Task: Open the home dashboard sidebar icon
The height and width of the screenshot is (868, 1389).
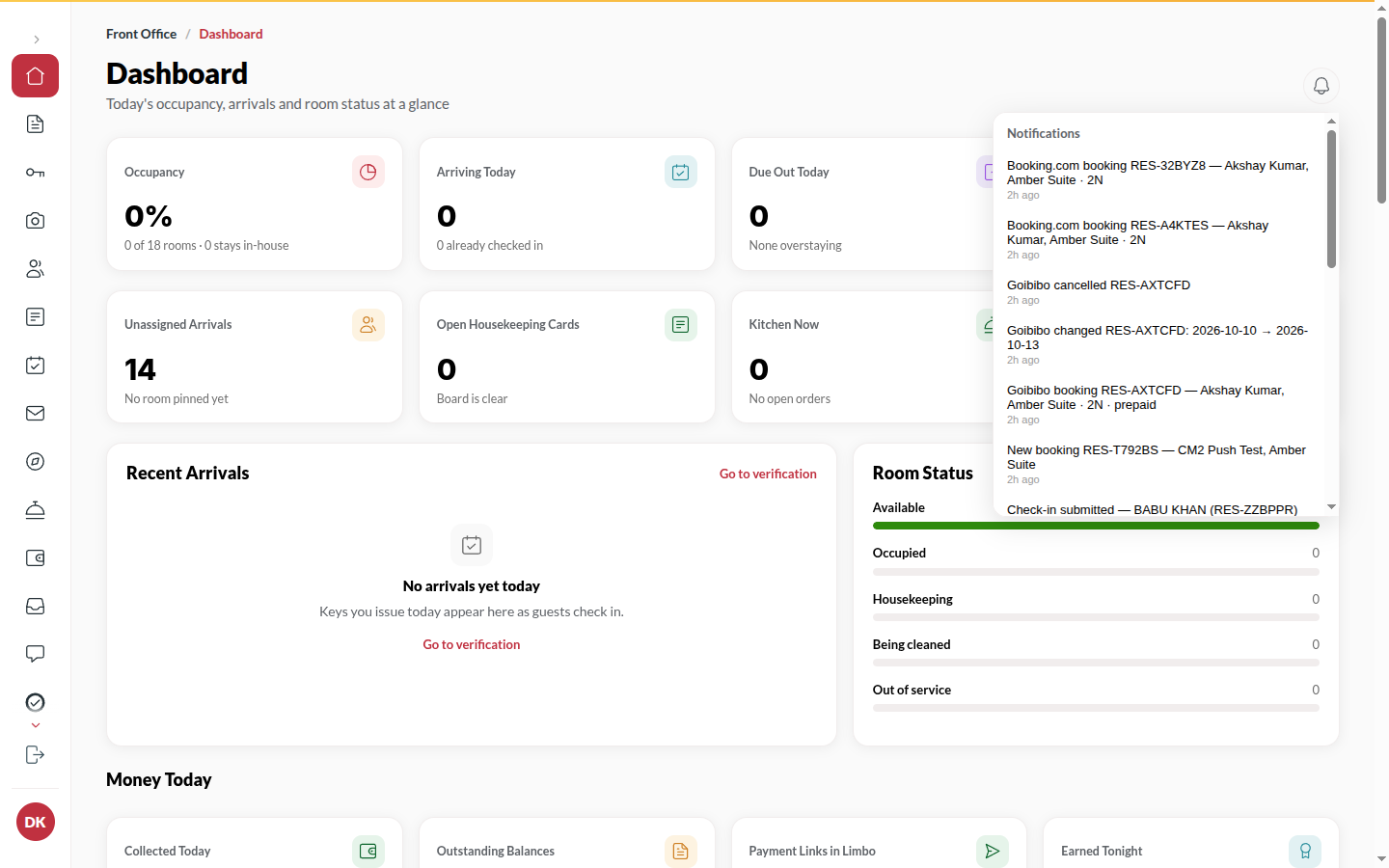Action: point(35,76)
